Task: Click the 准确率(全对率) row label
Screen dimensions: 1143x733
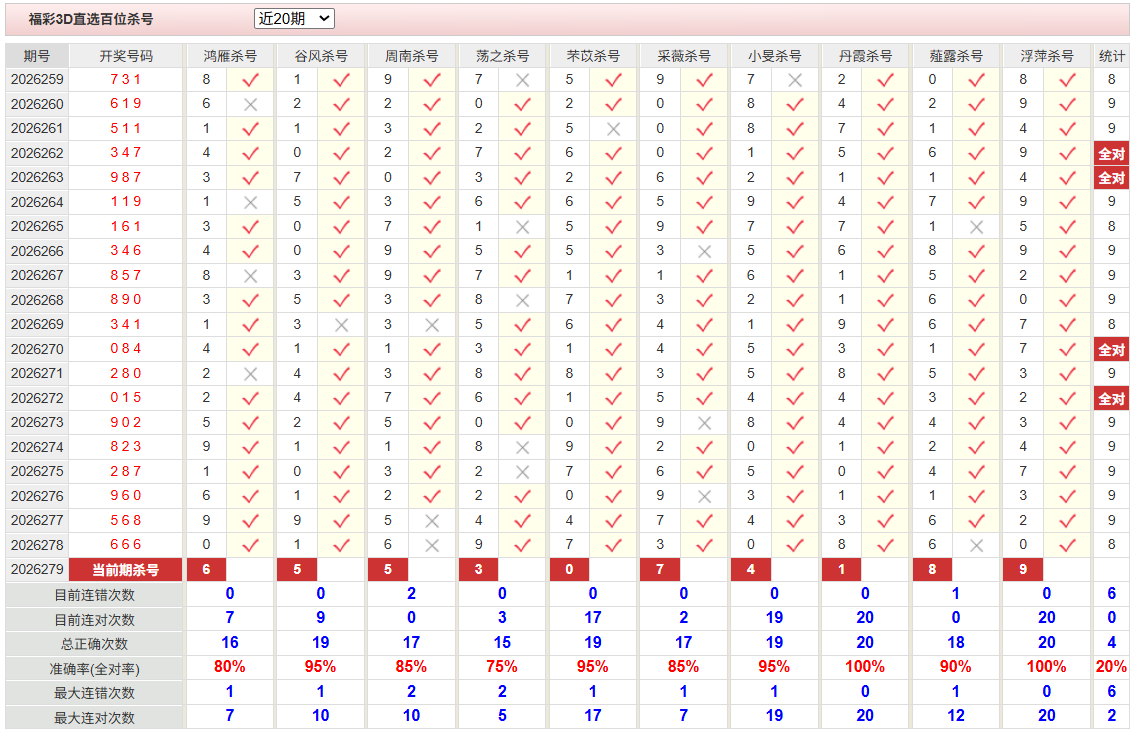Action: click(x=94, y=668)
